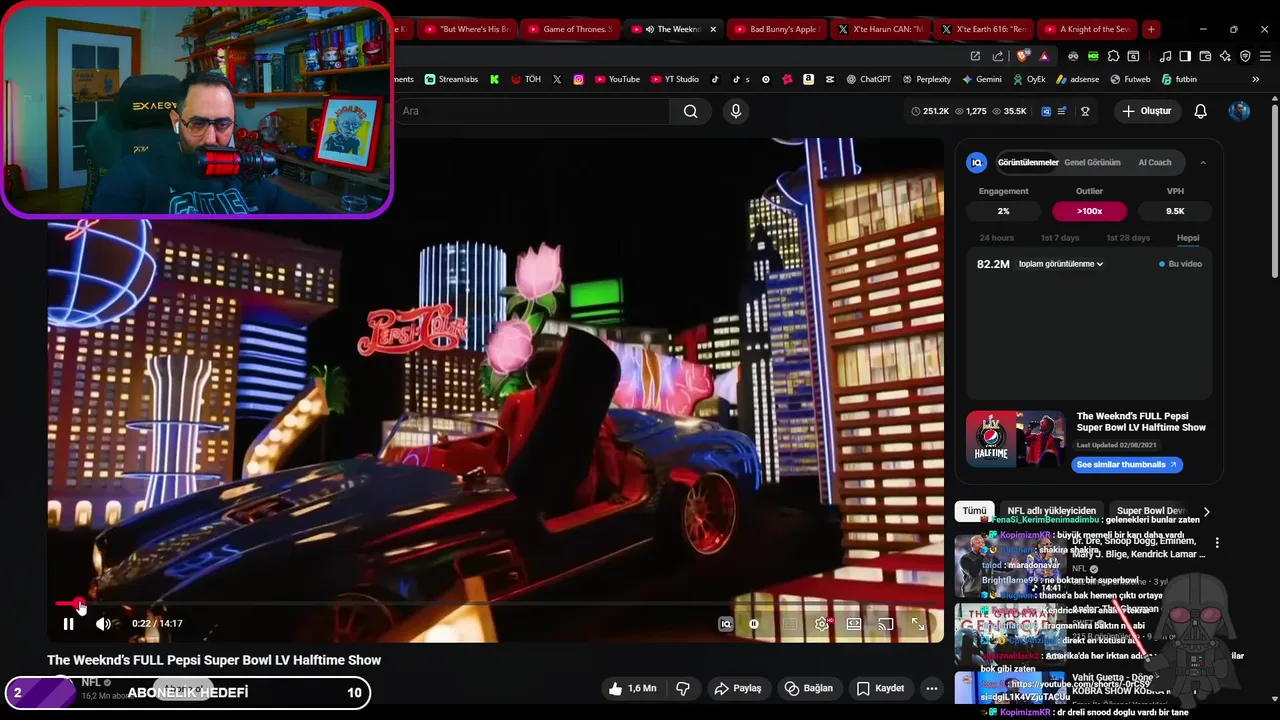Open the YT Studio bookmark
Screen dimensions: 1280x720
pos(675,79)
